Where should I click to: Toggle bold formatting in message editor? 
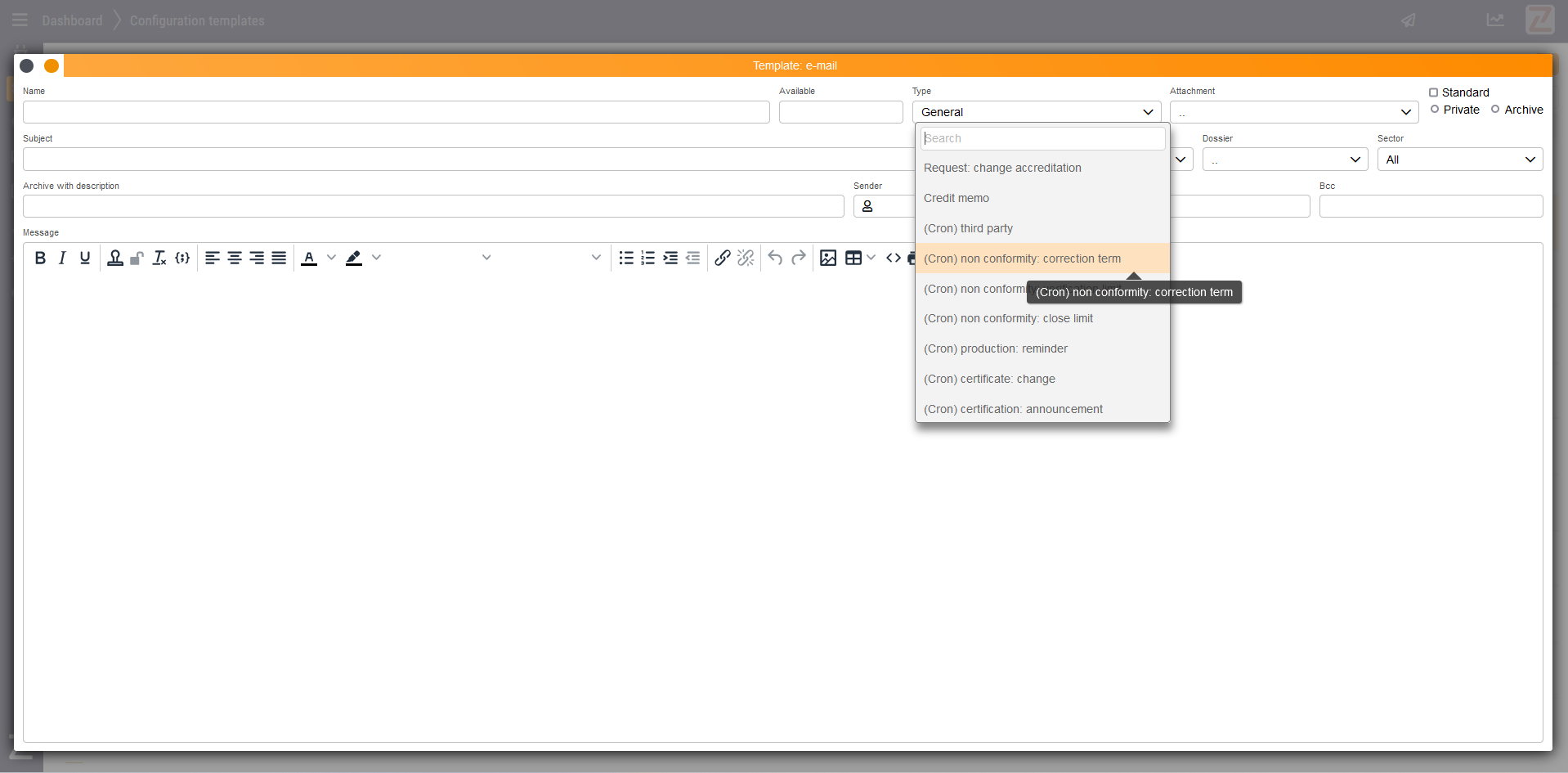40,258
